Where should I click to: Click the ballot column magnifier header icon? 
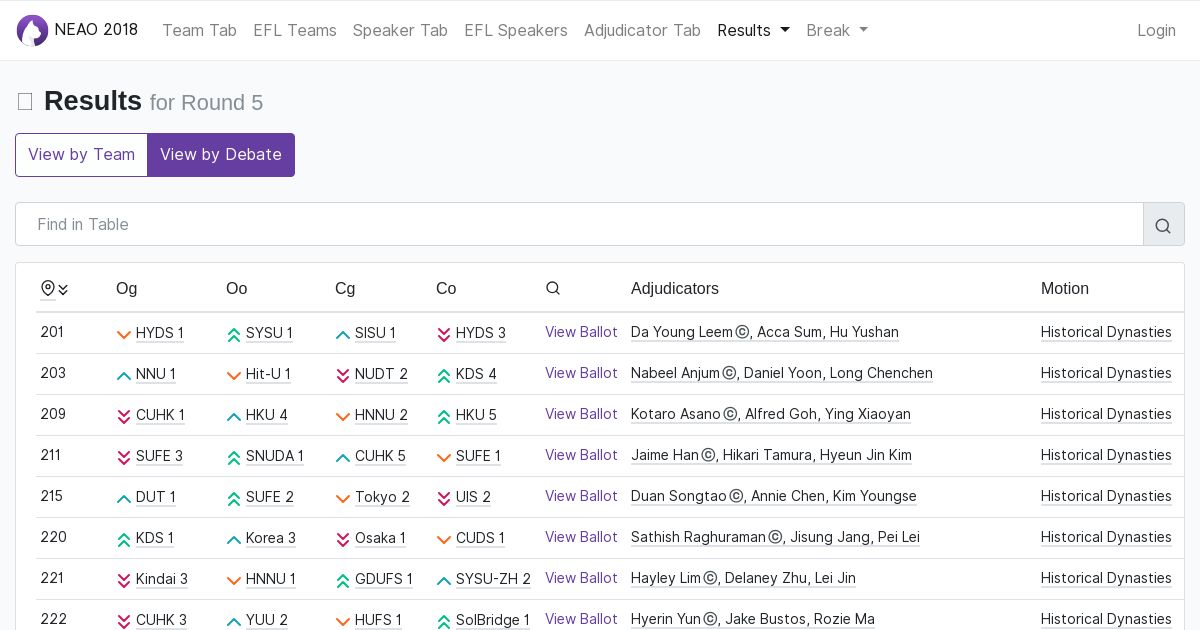[553, 288]
